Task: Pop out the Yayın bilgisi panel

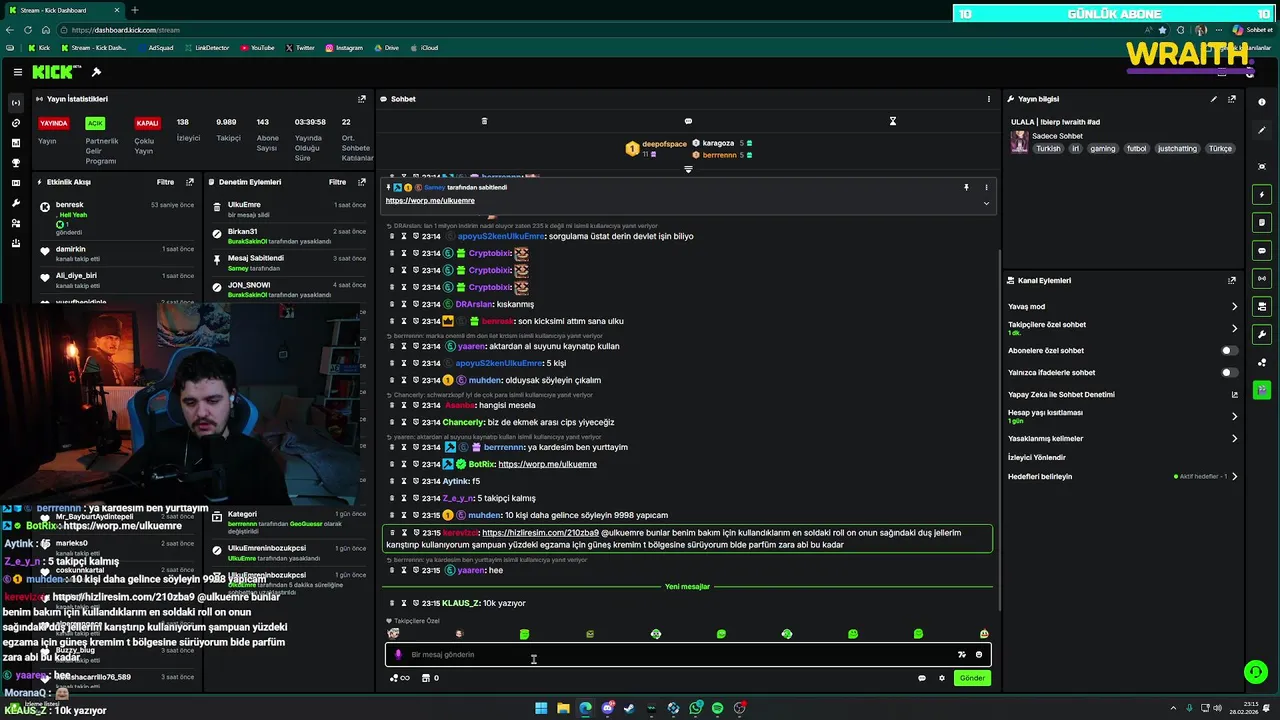Action: pyautogui.click(x=1232, y=99)
